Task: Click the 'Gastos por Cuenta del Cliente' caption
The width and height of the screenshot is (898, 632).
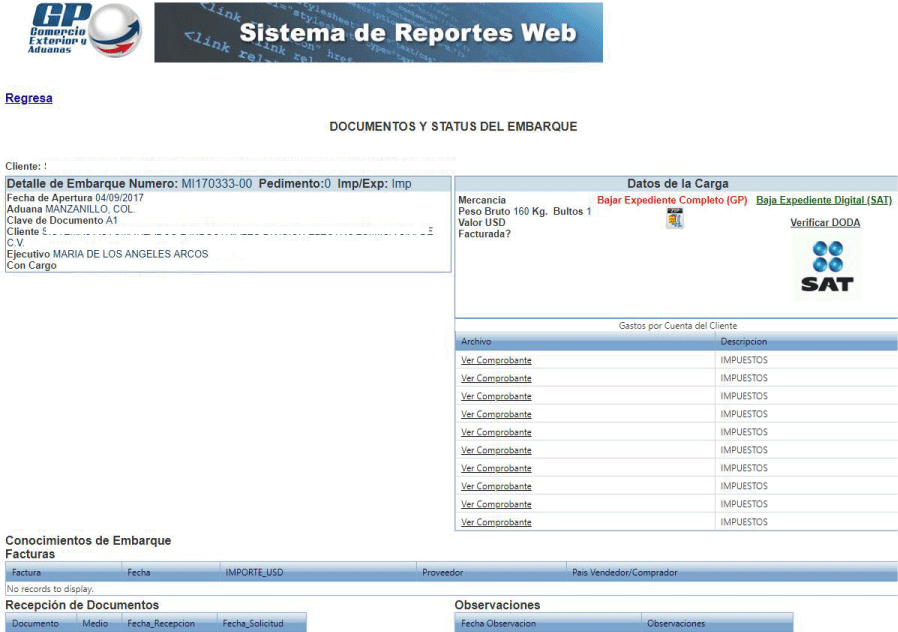Action: 678,326
